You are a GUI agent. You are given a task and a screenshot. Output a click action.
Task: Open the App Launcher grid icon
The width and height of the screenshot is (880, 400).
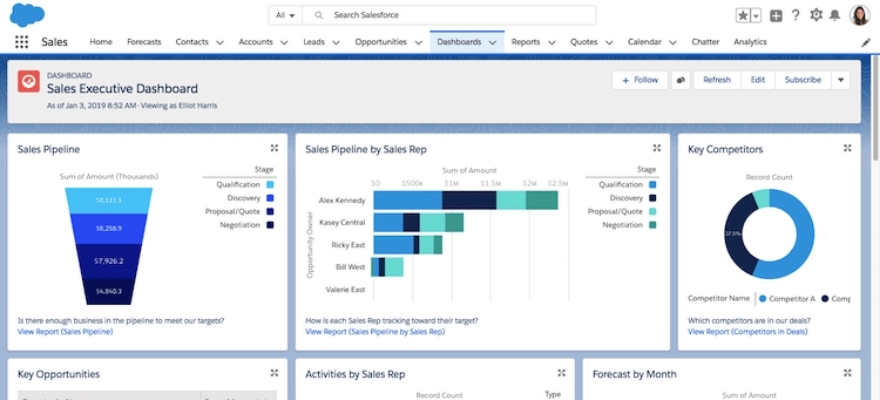(21, 42)
